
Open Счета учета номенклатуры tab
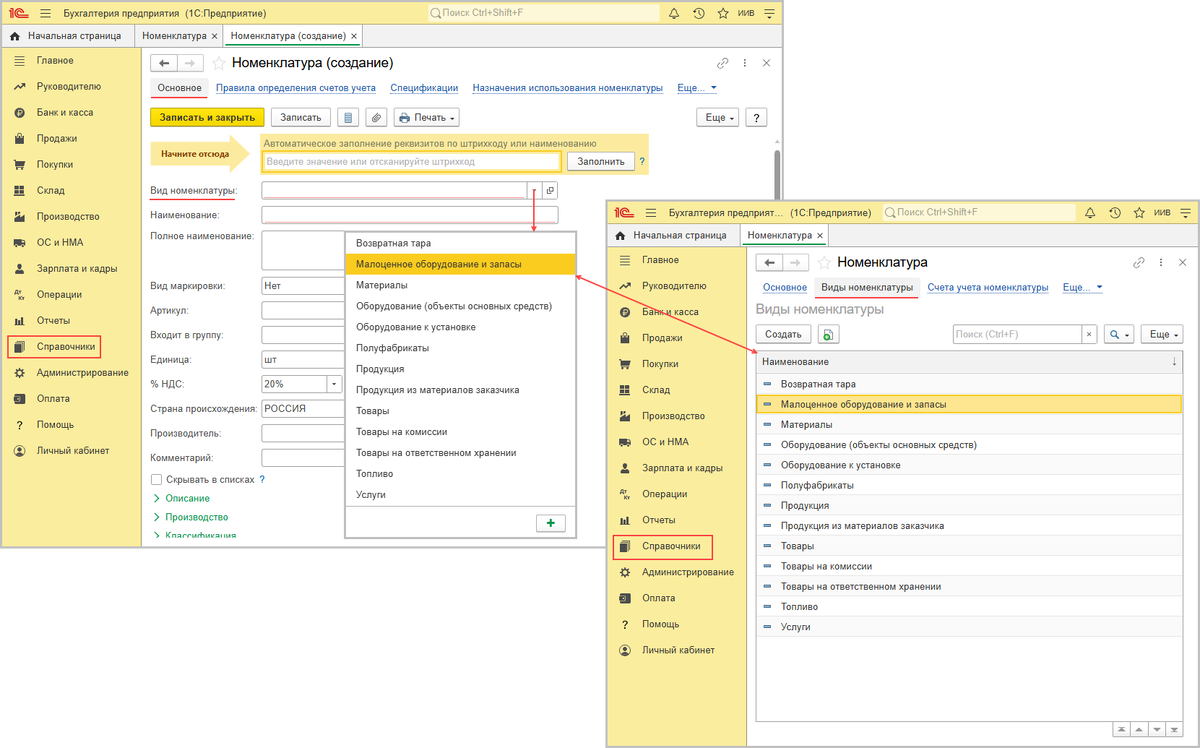[x=988, y=287]
